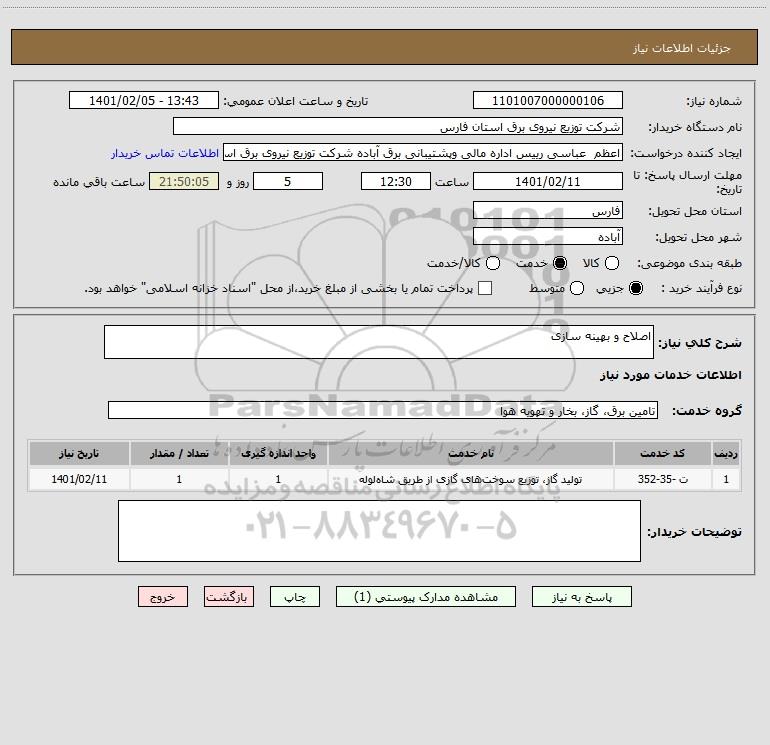Click the تاریخ نیاز column header
This screenshot has width=770, height=745.
coord(79,453)
